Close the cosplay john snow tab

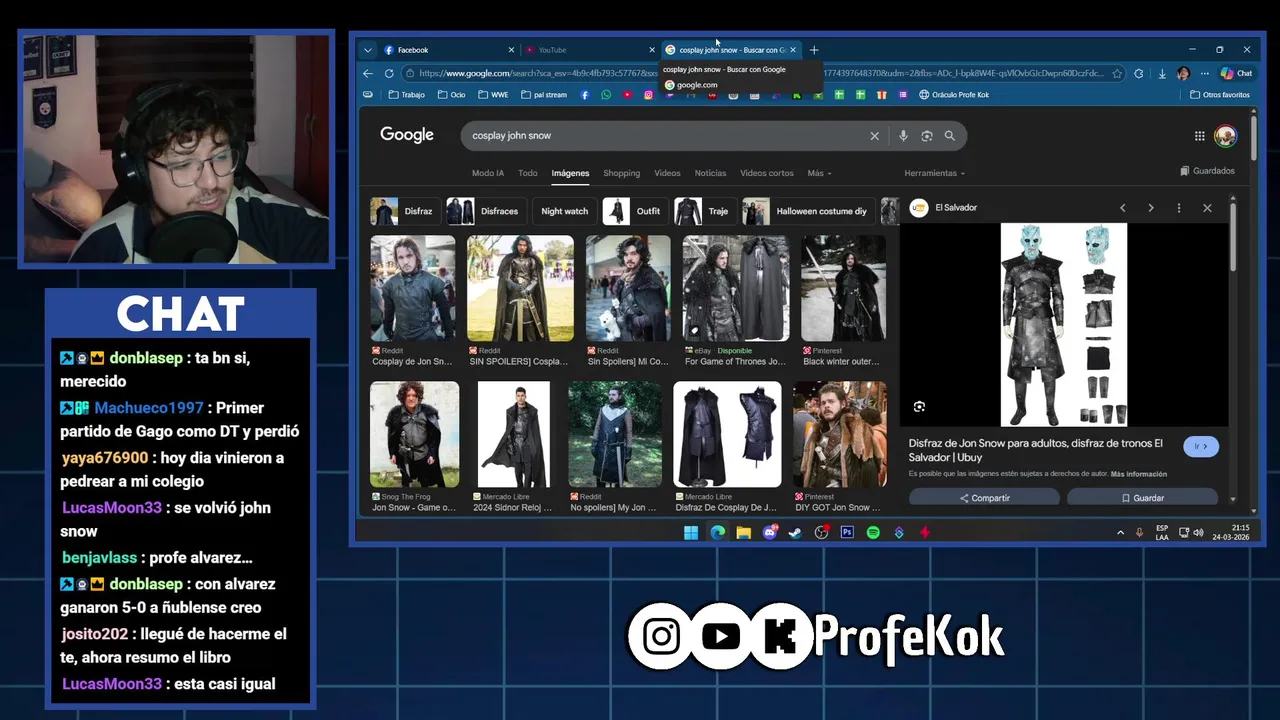793,50
